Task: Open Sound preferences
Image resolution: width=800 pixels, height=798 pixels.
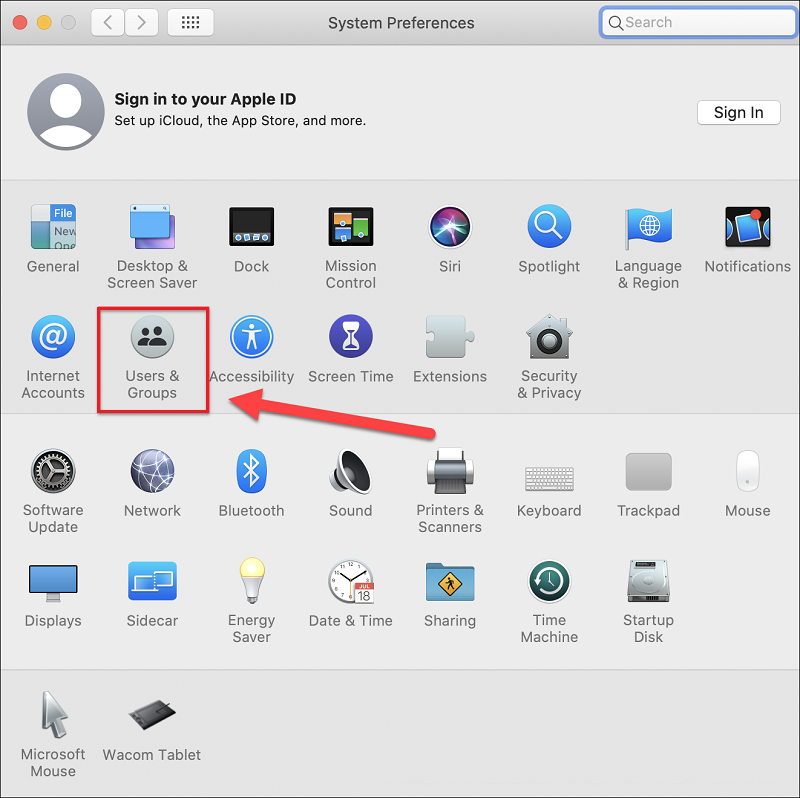Action: (x=351, y=471)
